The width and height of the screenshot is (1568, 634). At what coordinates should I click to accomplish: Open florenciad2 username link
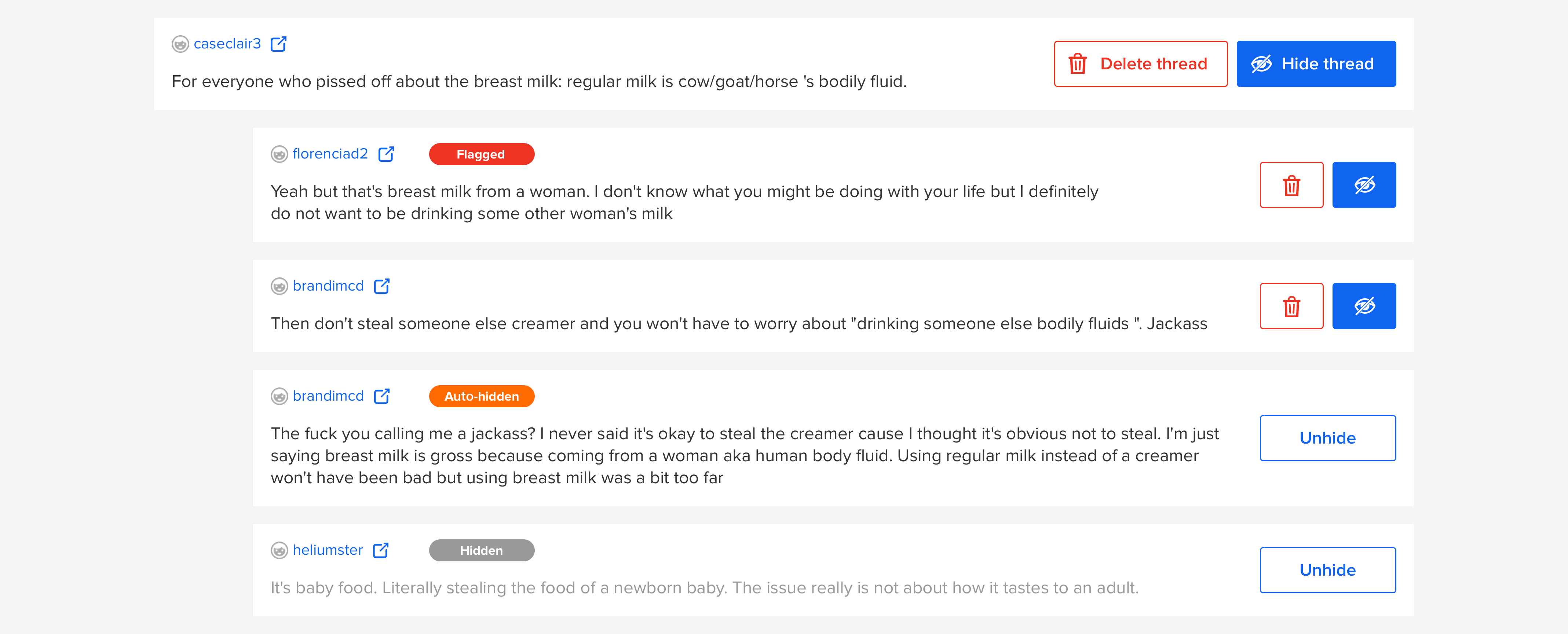[330, 154]
